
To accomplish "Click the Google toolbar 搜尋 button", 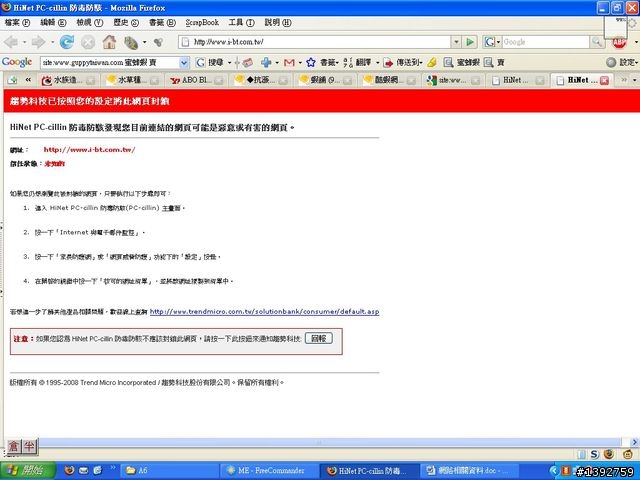I will pyautogui.click(x=210, y=62).
